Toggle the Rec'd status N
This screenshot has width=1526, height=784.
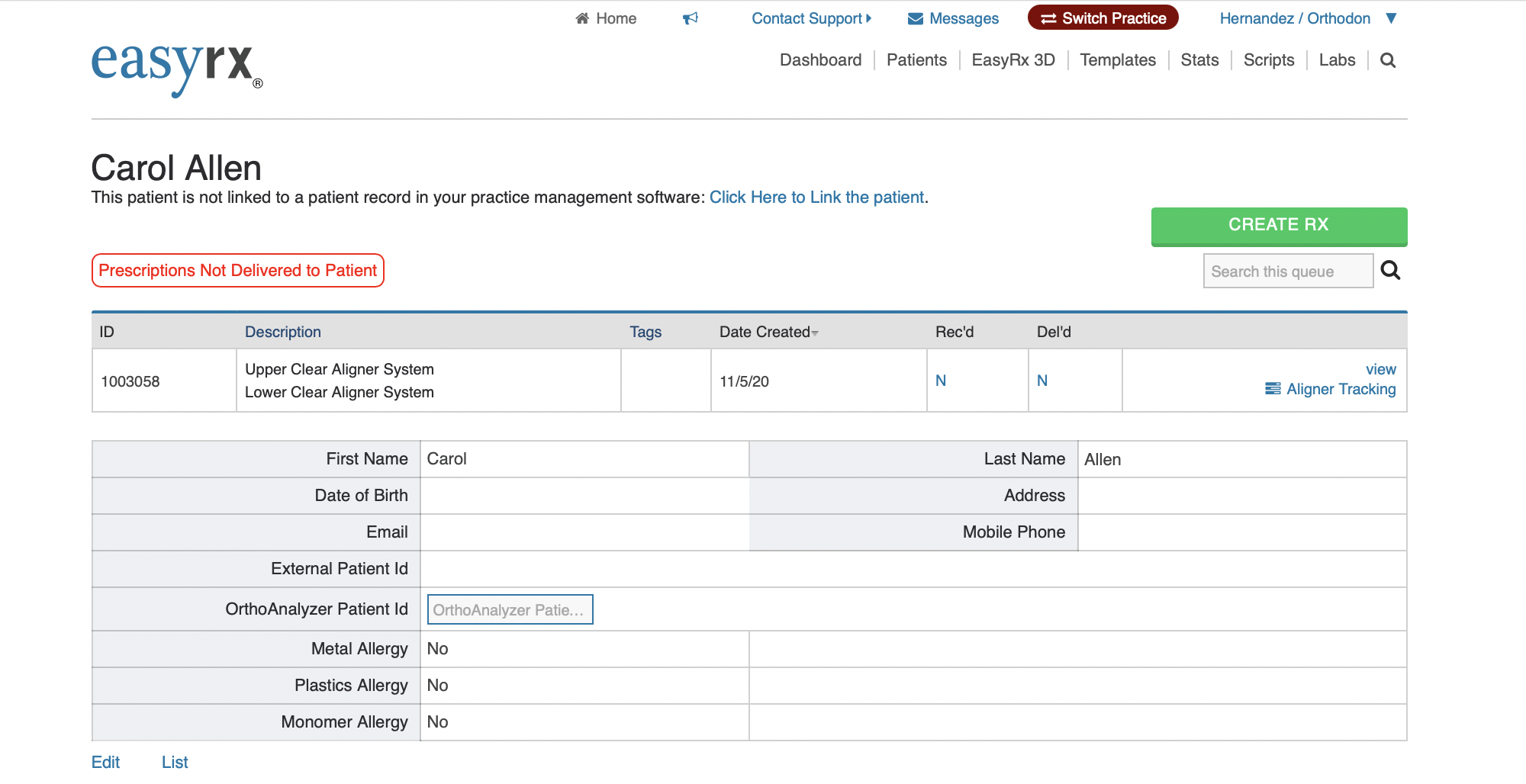click(x=941, y=381)
